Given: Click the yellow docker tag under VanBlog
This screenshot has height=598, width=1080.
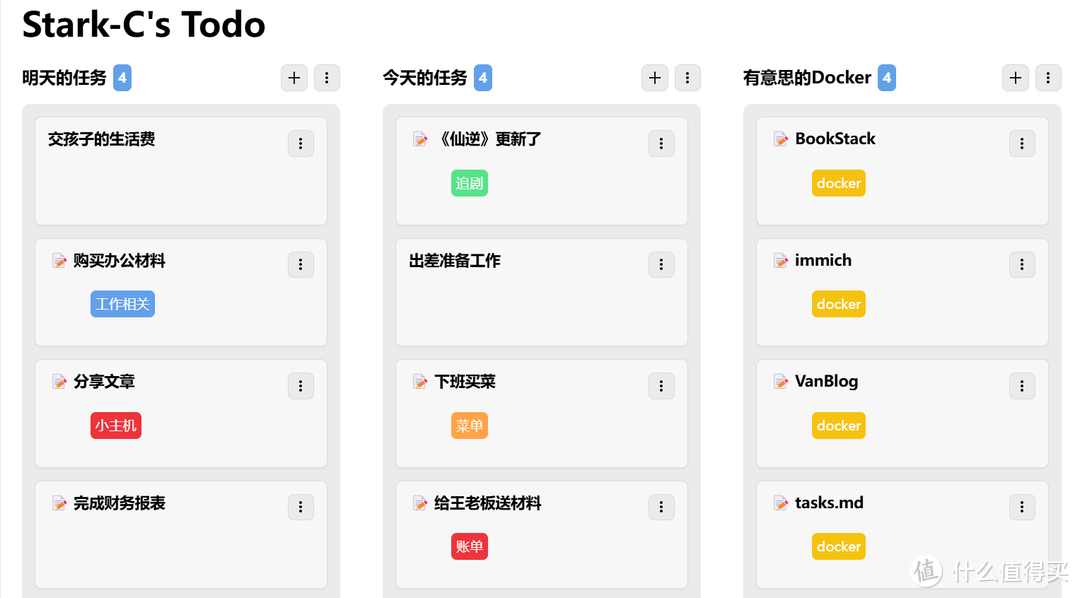Looking at the screenshot, I should tap(838, 426).
